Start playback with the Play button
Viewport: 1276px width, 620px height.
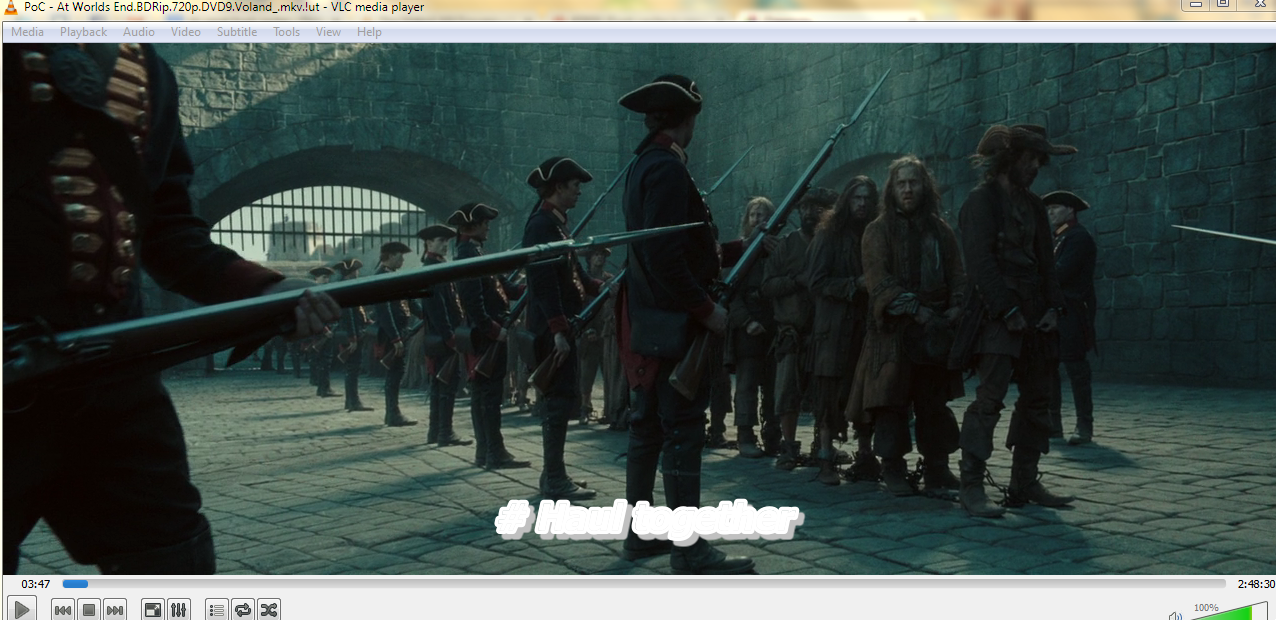pos(21,609)
